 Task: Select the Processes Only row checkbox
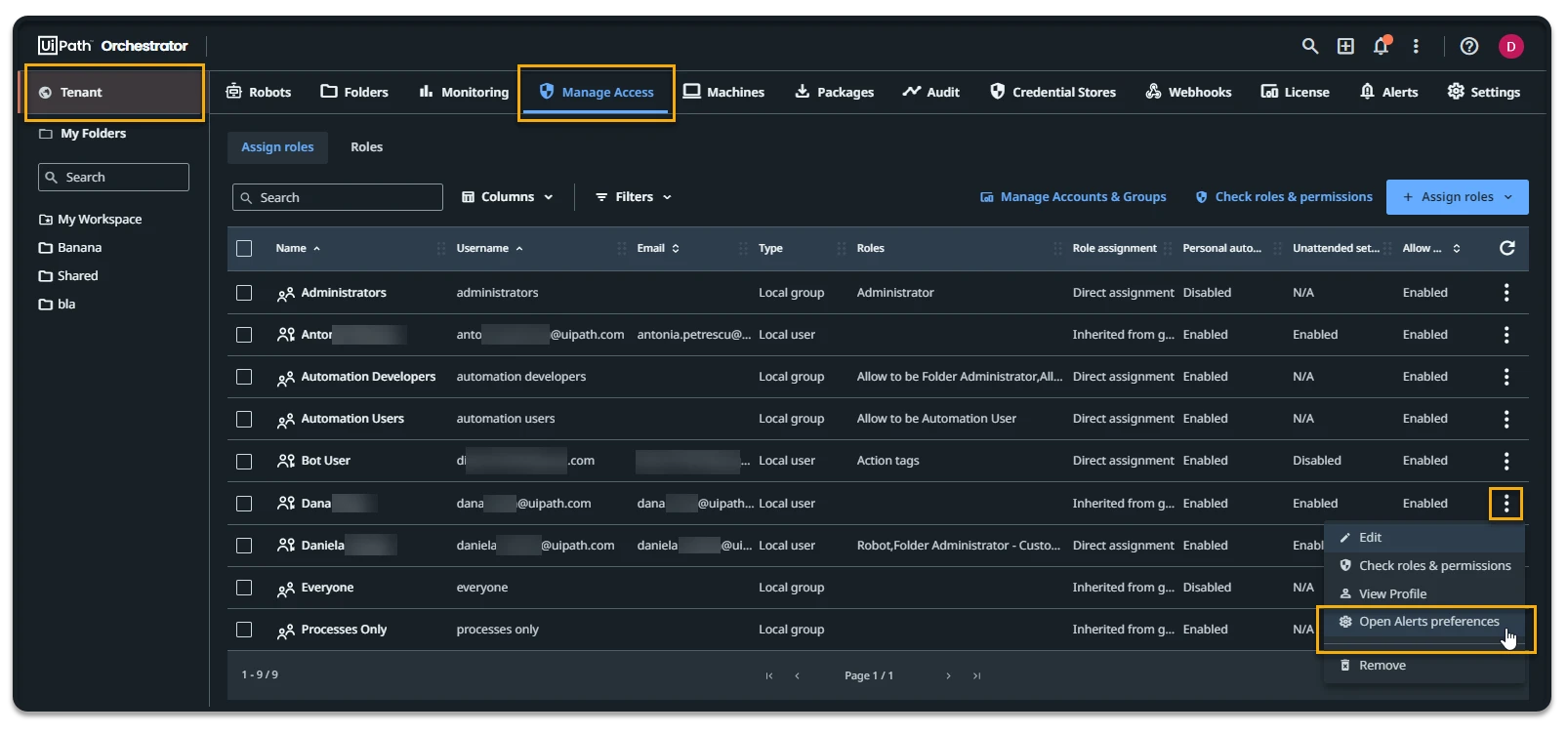click(244, 630)
